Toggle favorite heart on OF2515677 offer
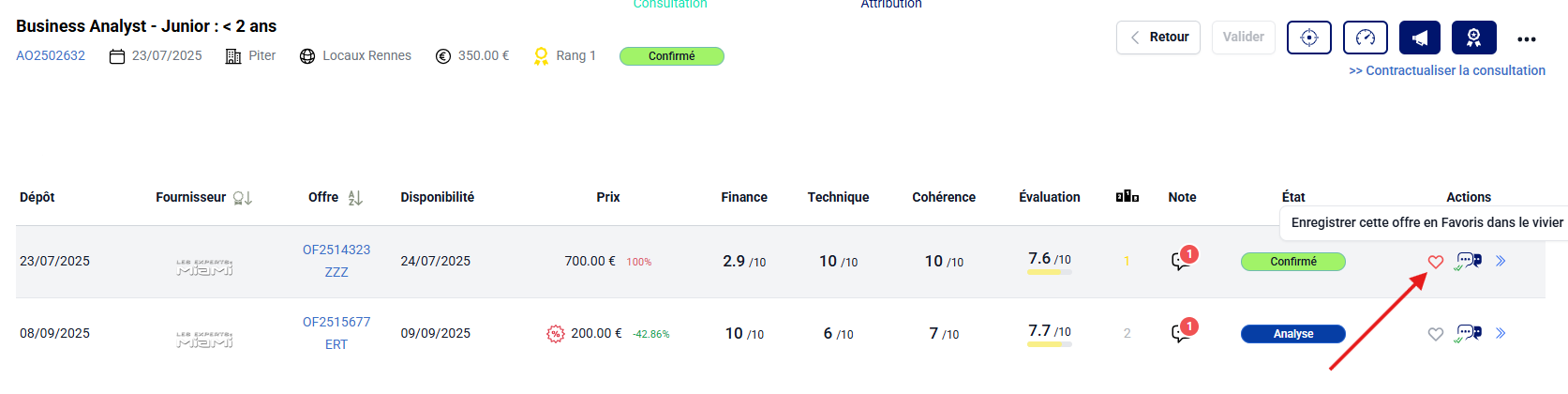Image resolution: width=1568 pixels, height=394 pixels. (x=1435, y=334)
